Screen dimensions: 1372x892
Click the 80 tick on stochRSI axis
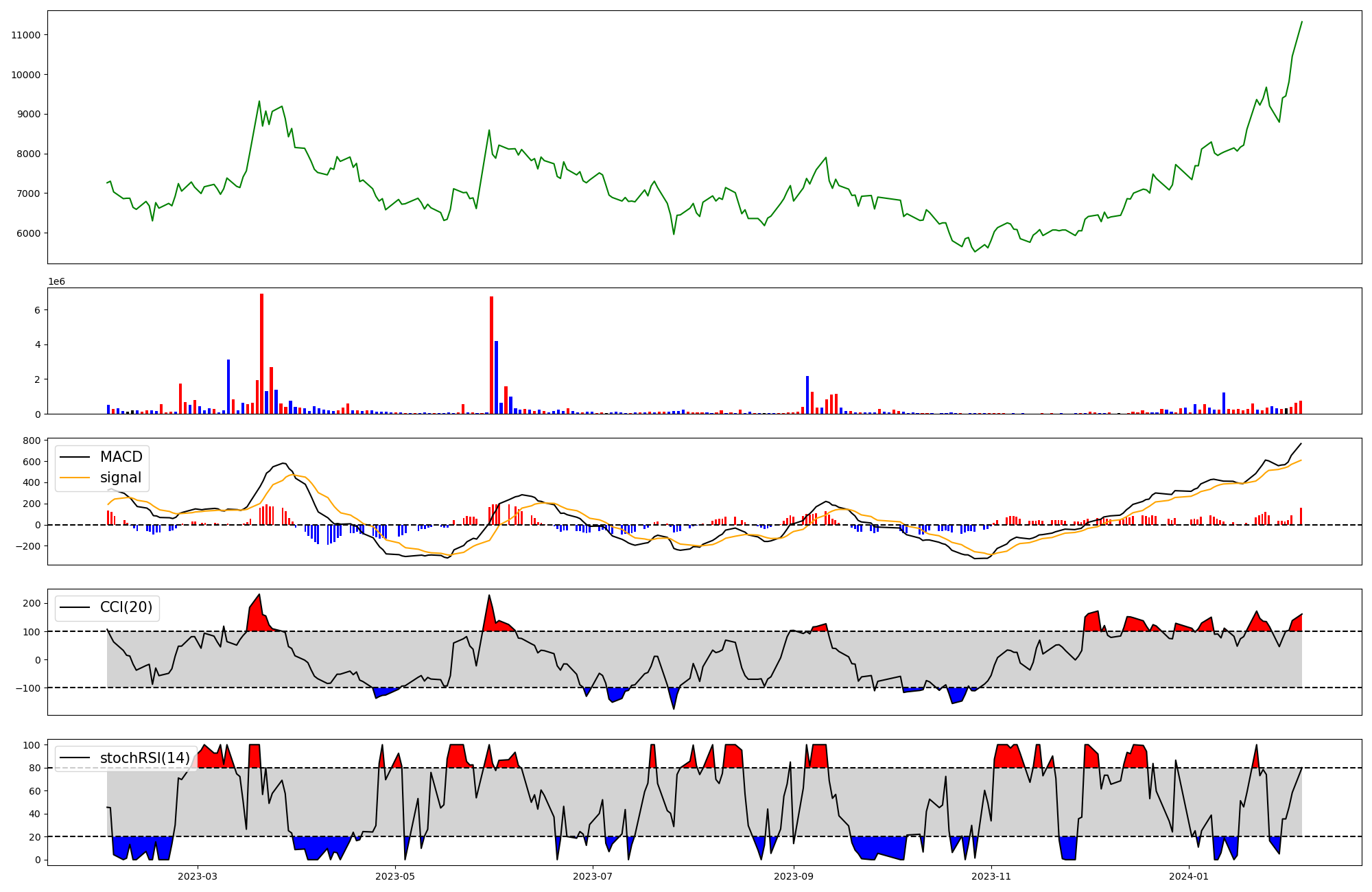(x=36, y=768)
